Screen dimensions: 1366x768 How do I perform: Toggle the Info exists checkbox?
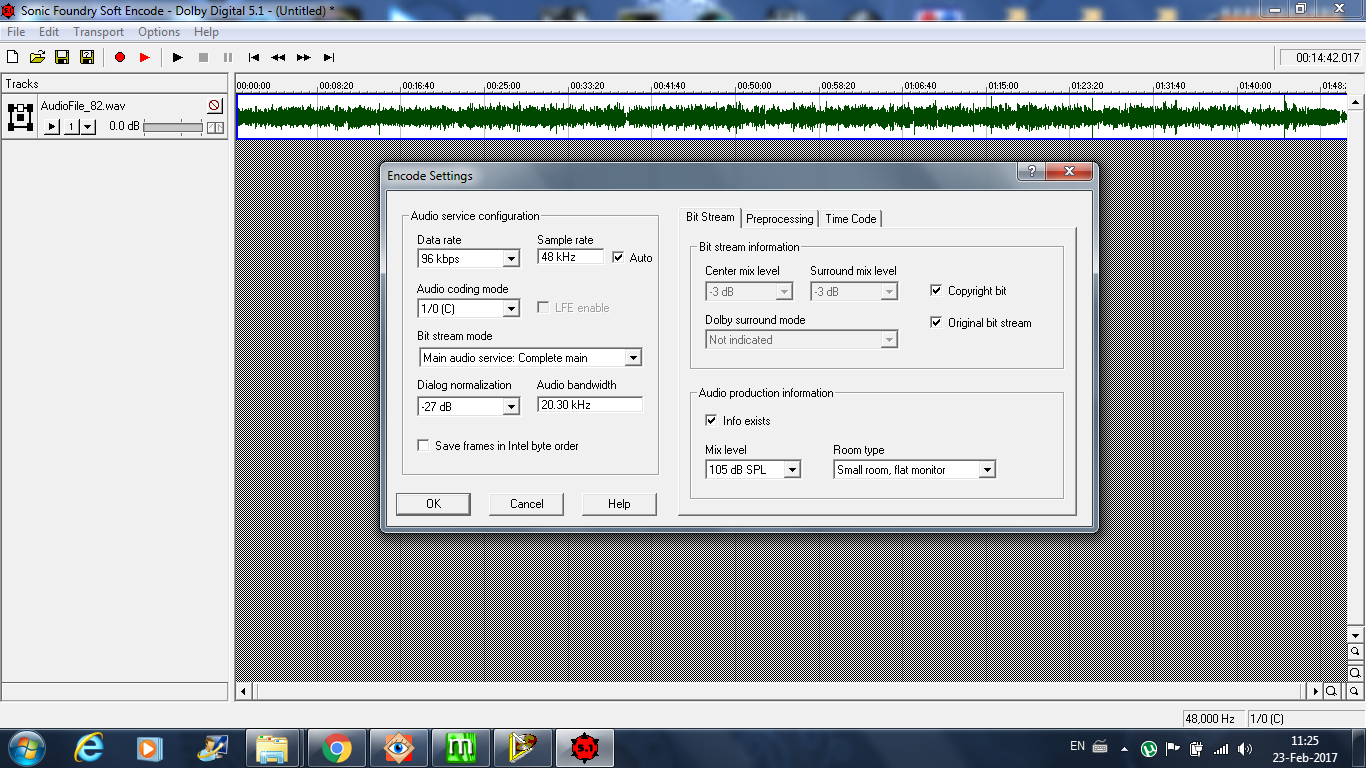(x=711, y=421)
